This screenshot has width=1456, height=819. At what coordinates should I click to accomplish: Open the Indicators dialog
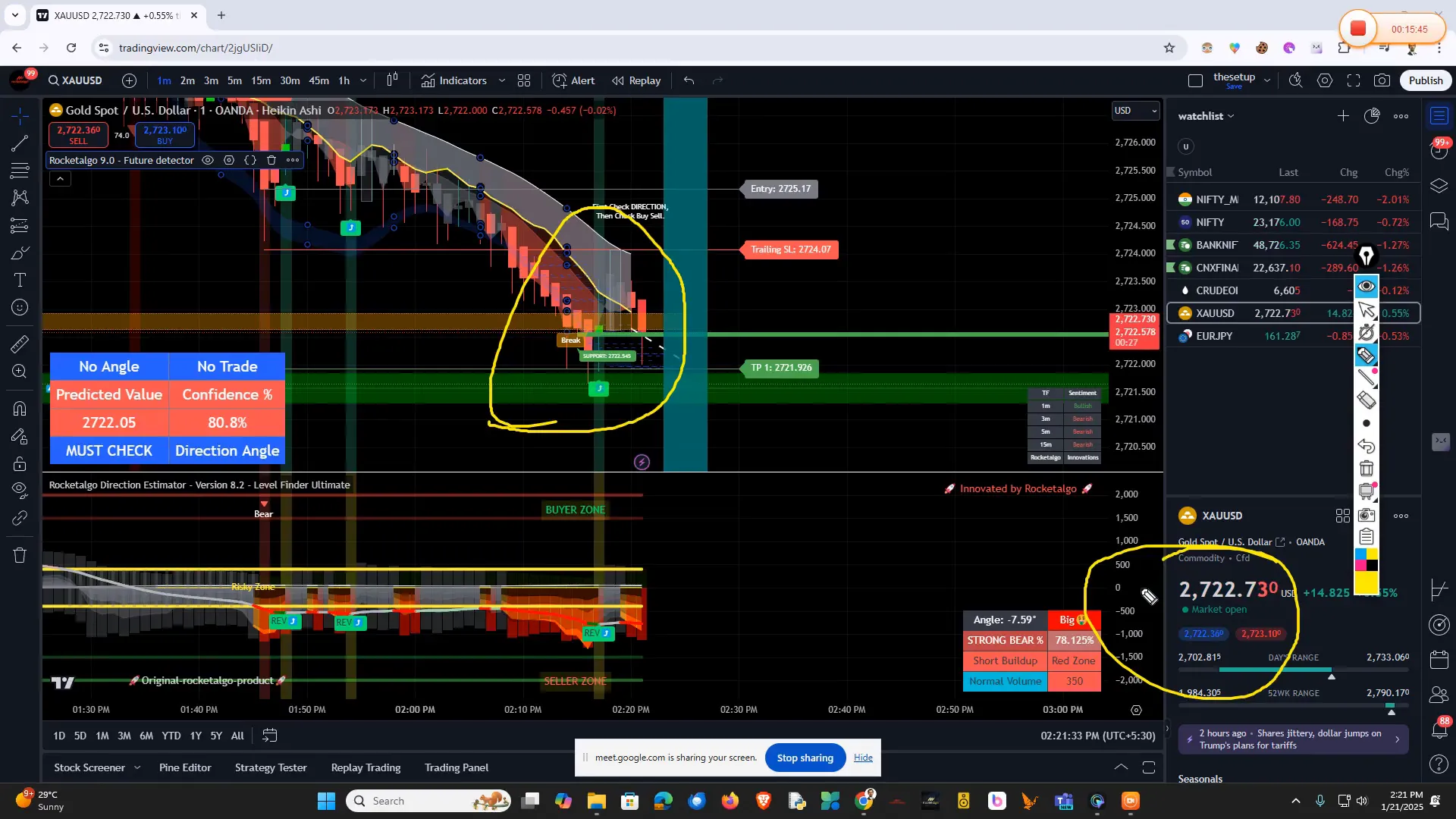pyautogui.click(x=454, y=80)
